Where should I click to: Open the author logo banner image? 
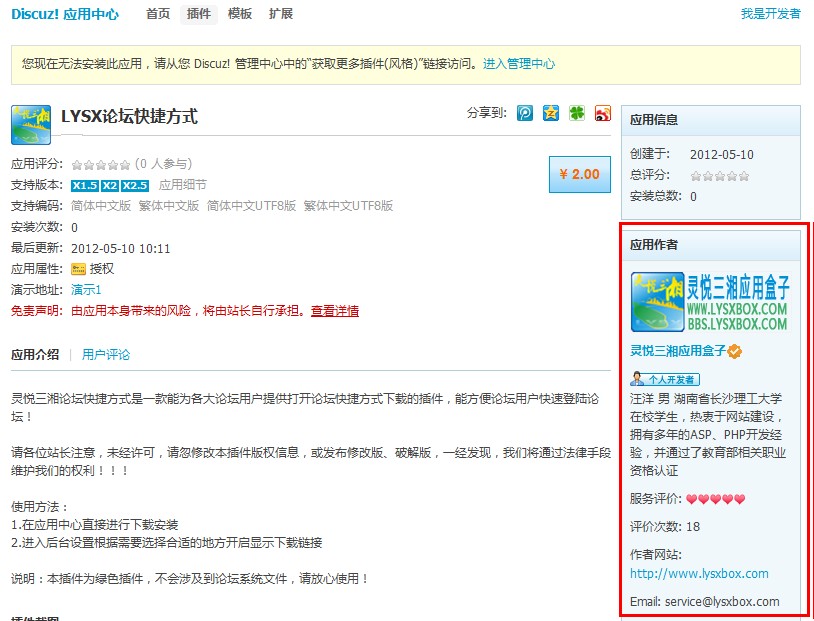click(710, 302)
